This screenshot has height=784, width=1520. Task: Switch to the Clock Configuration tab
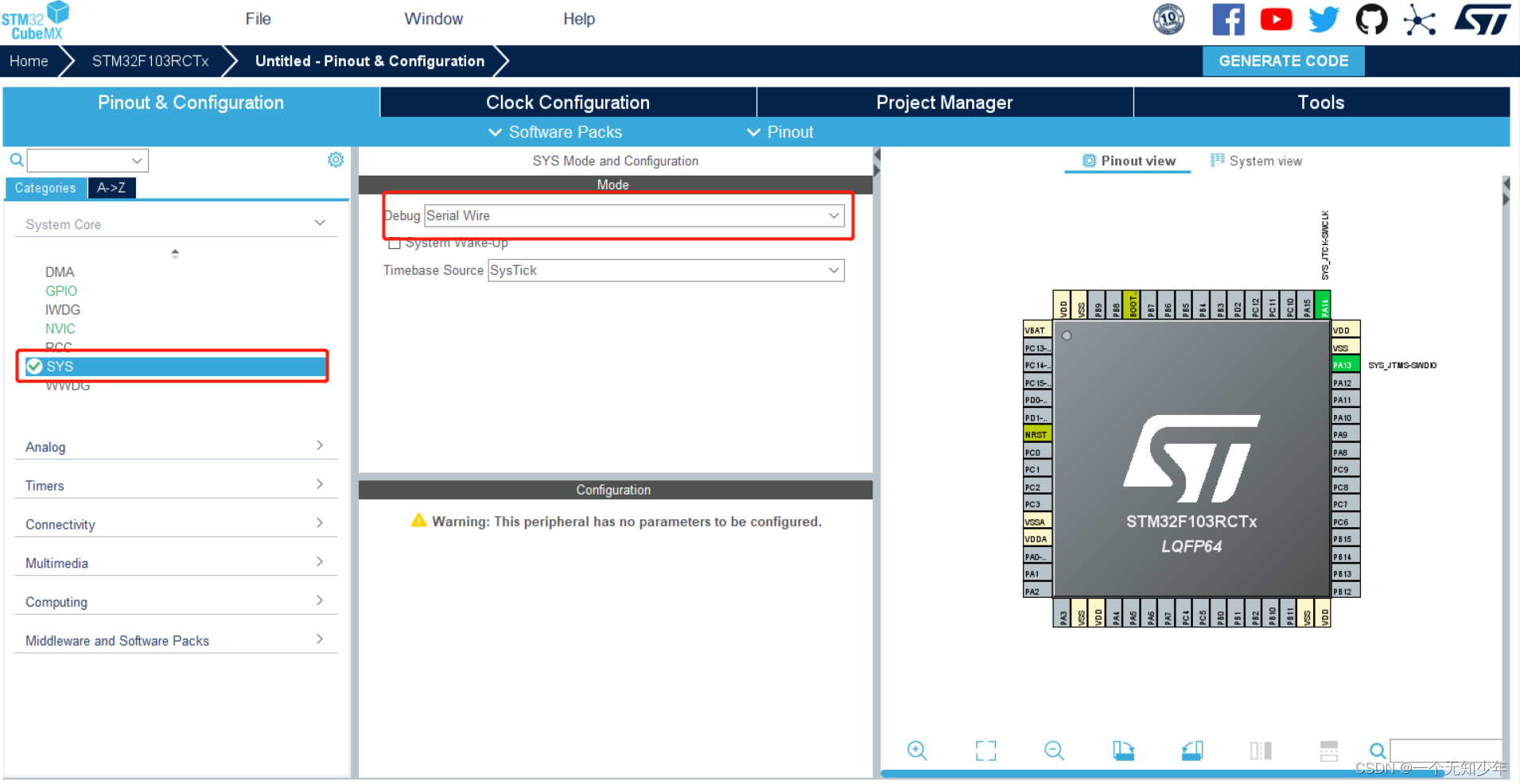coord(568,103)
